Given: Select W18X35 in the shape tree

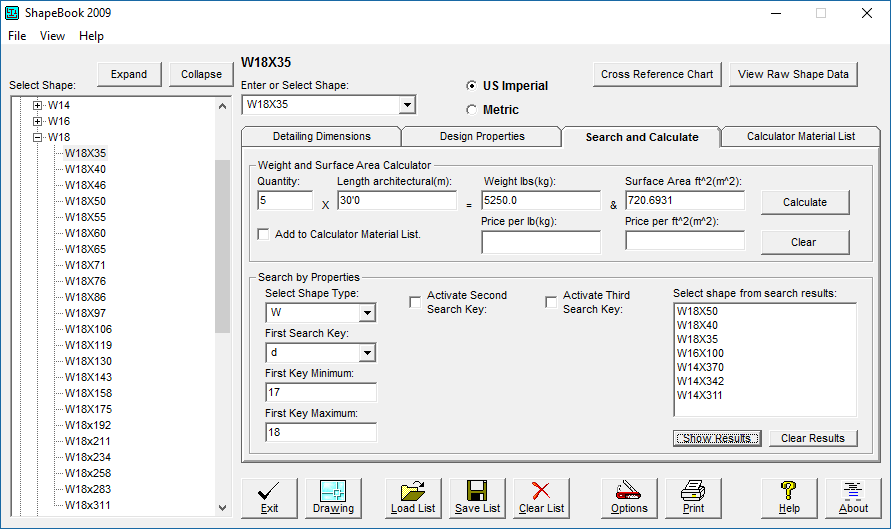Looking at the screenshot, I should 85,153.
